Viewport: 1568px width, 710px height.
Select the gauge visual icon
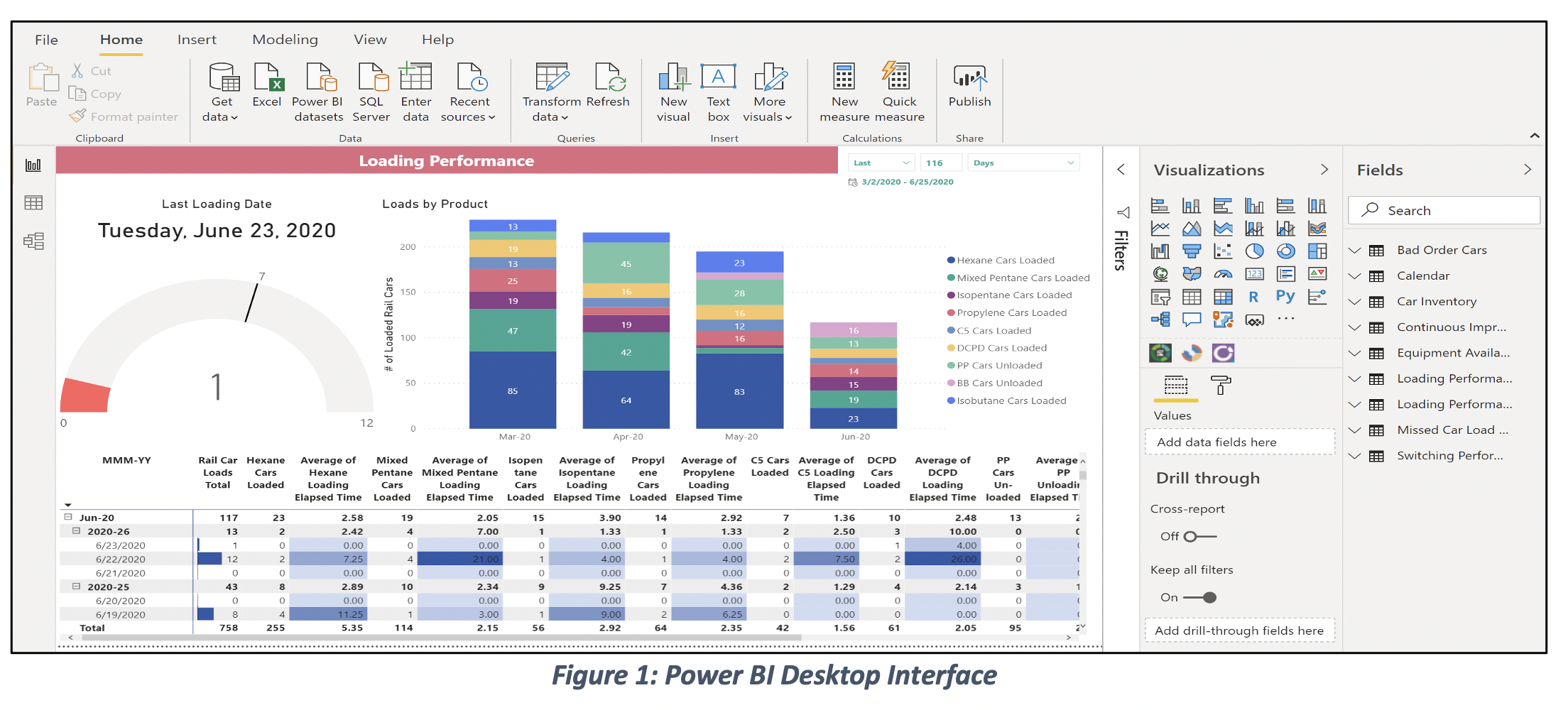pos(1222,274)
